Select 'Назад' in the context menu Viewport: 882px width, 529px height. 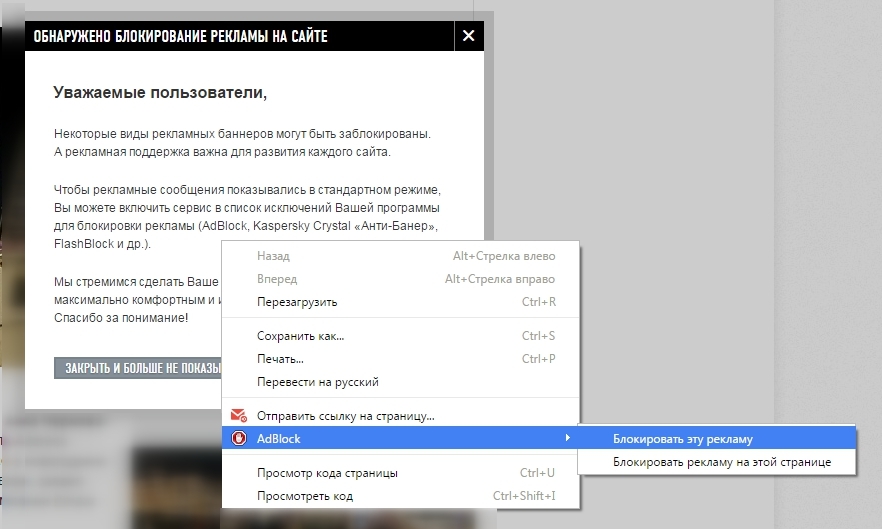pos(273,256)
